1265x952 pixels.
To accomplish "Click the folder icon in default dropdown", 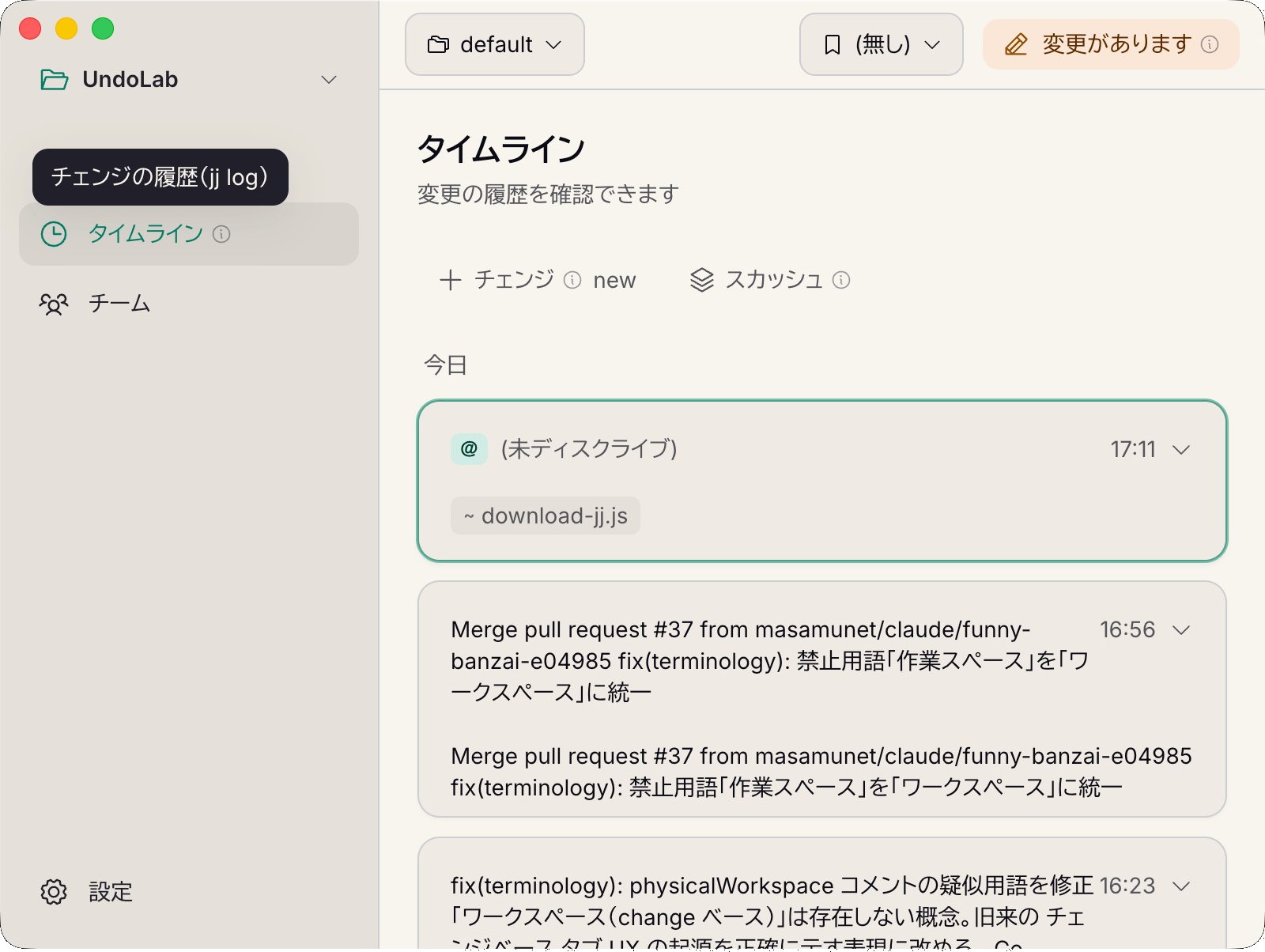I will [x=438, y=45].
